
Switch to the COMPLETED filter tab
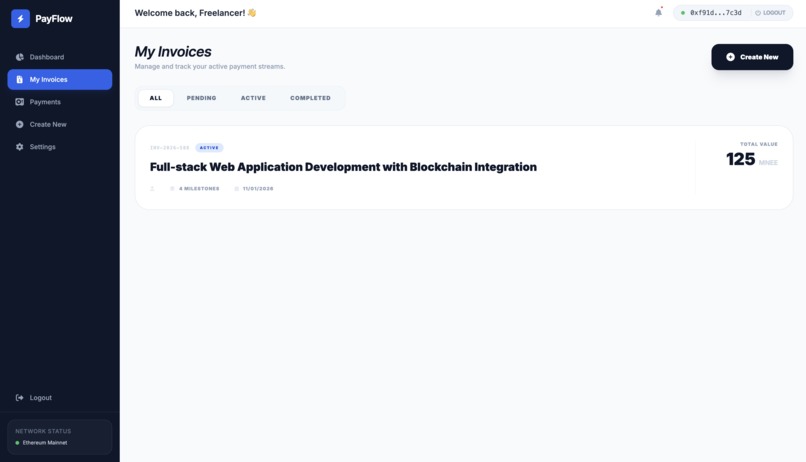310,98
